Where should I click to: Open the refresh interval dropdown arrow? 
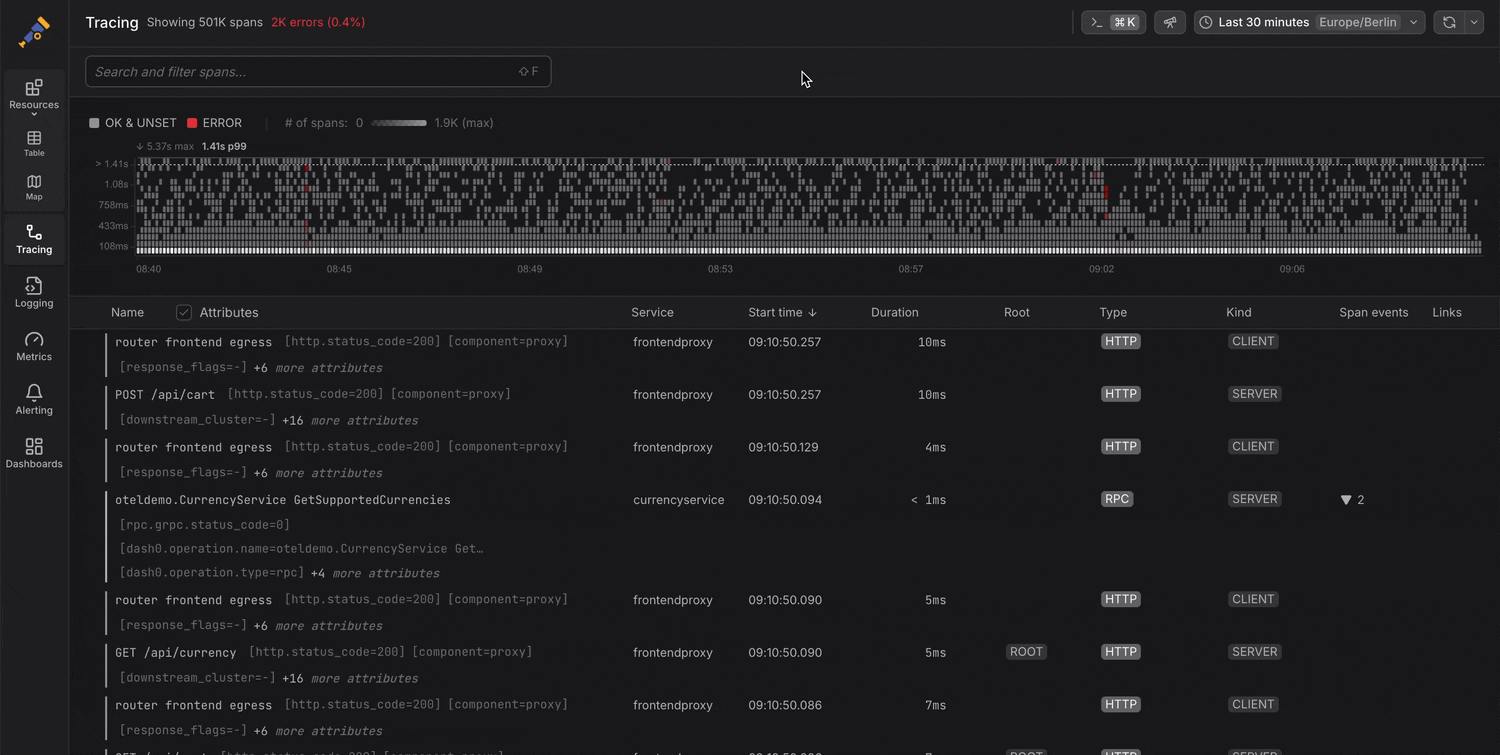click(1474, 22)
